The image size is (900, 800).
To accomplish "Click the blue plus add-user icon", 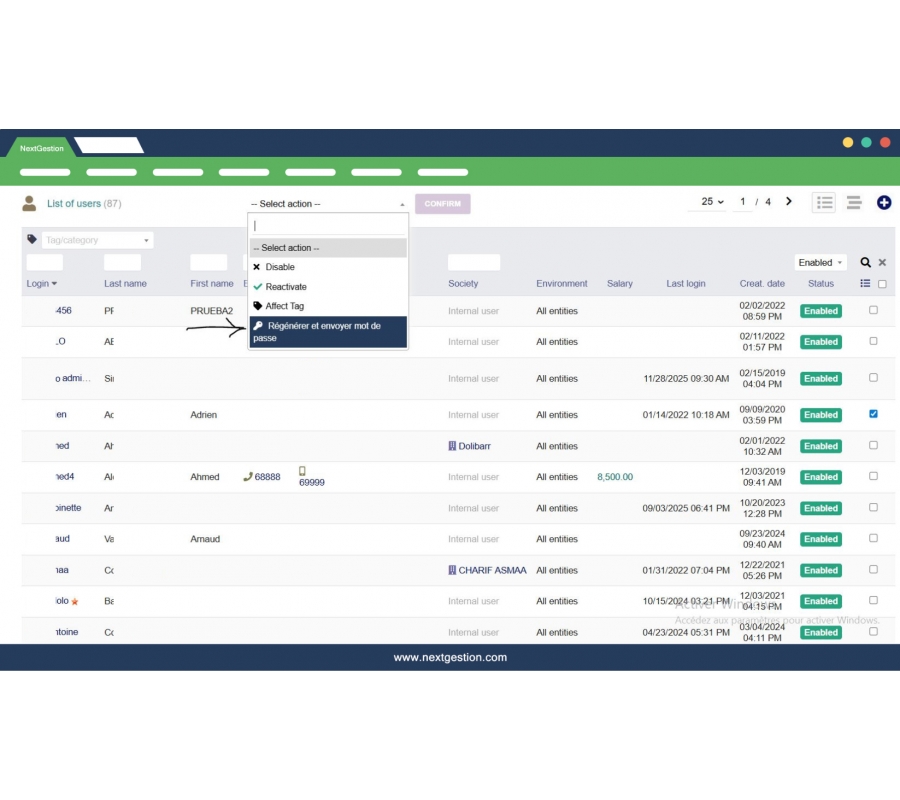I will (x=884, y=203).
